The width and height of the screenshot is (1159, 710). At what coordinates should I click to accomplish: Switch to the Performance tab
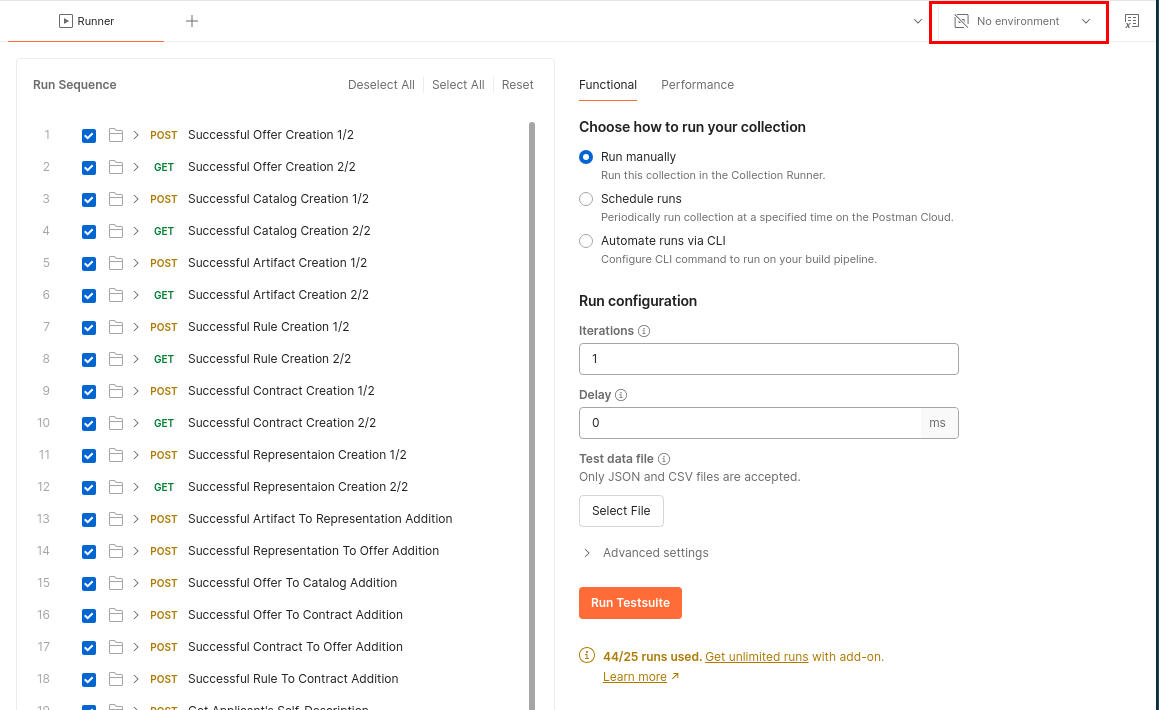[x=697, y=85]
